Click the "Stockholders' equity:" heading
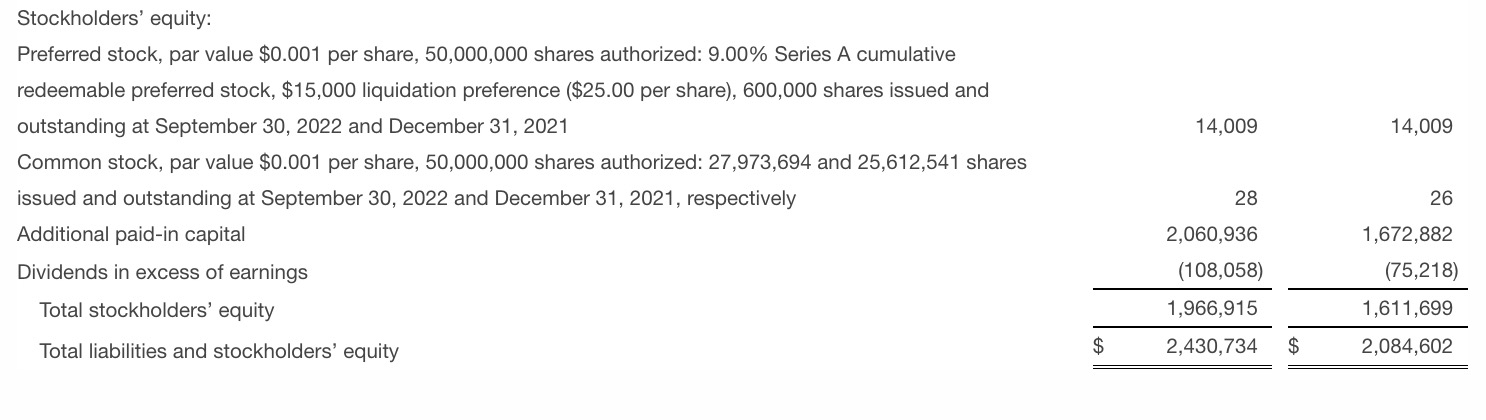 click(114, 18)
